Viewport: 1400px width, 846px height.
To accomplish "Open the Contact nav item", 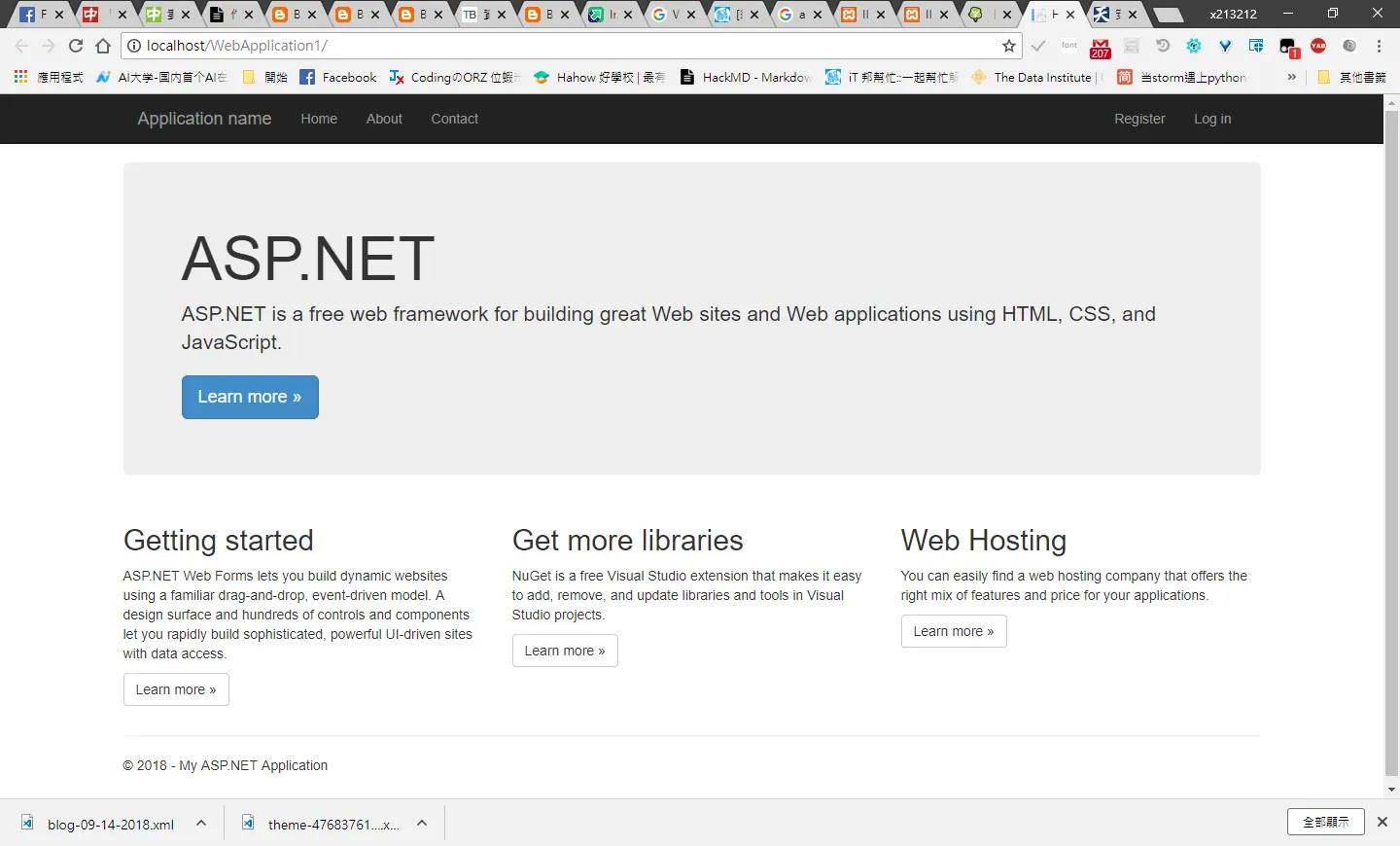I will [x=454, y=119].
